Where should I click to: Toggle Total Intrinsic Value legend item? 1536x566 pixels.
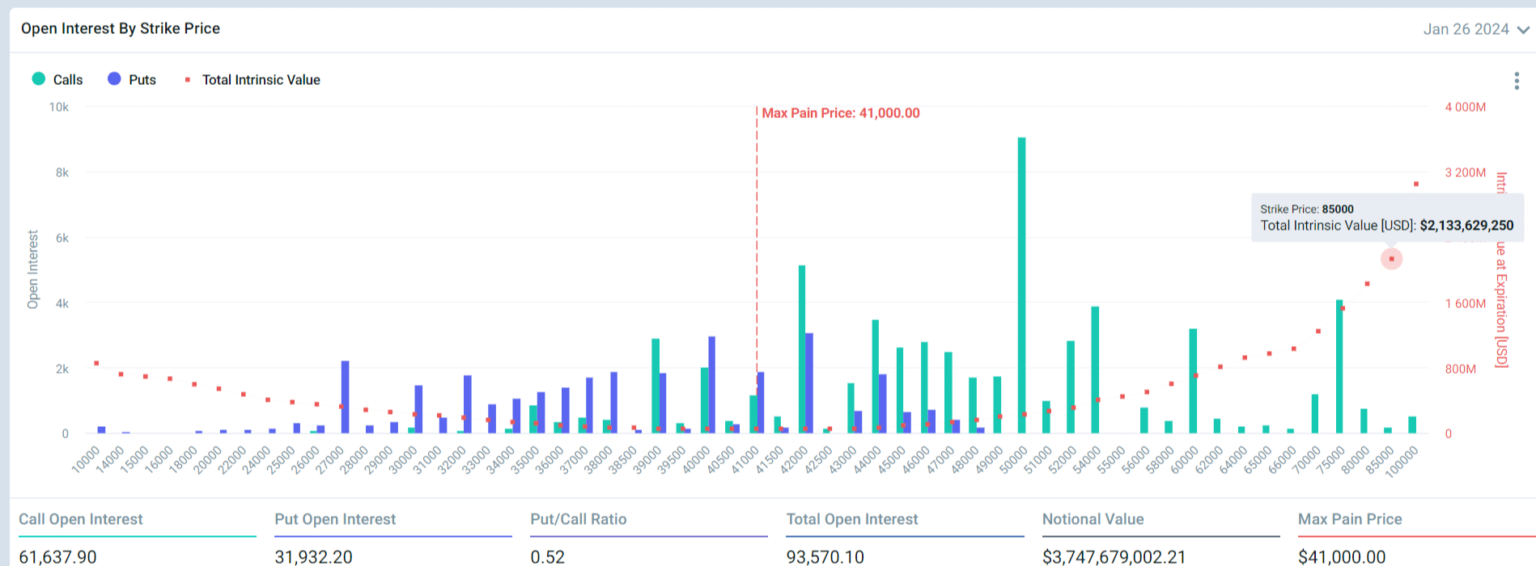(x=252, y=79)
